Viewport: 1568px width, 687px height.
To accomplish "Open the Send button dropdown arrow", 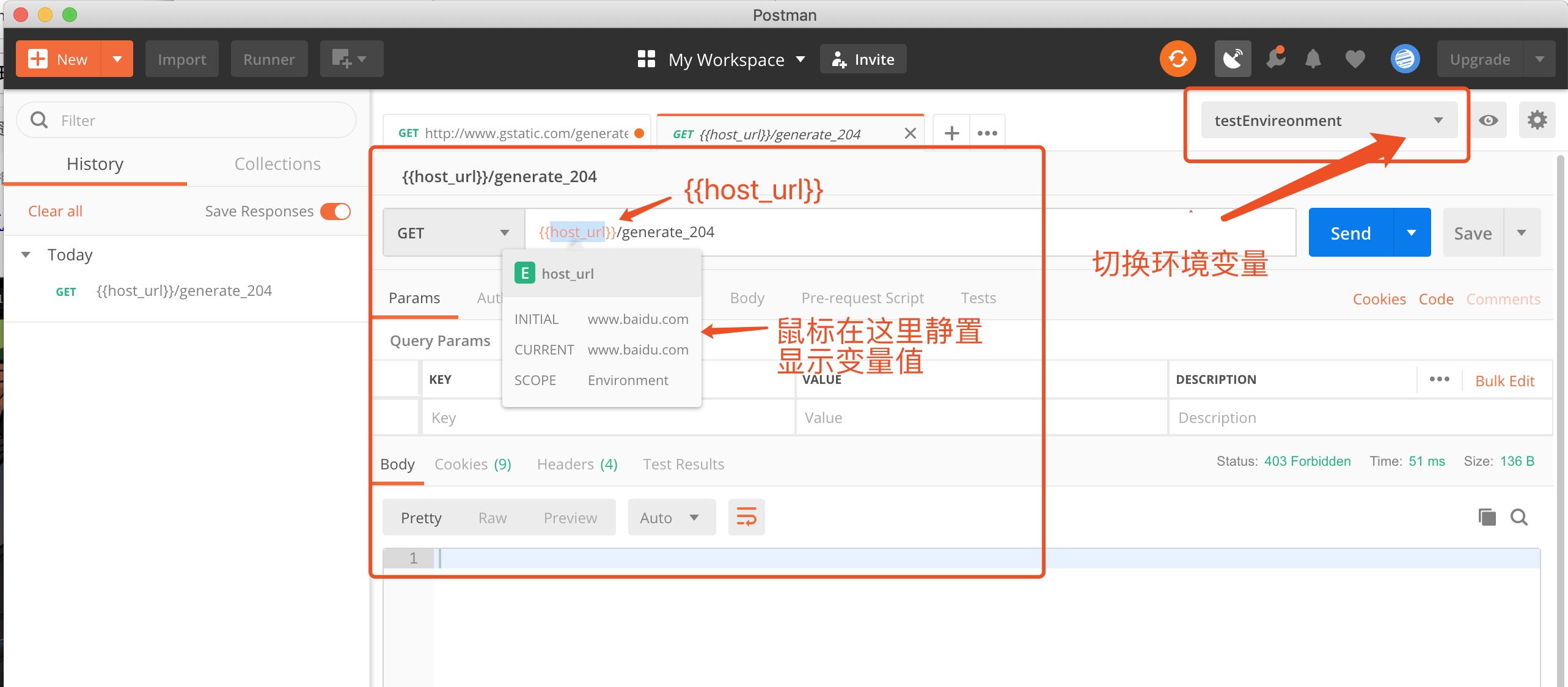I will pos(1412,233).
